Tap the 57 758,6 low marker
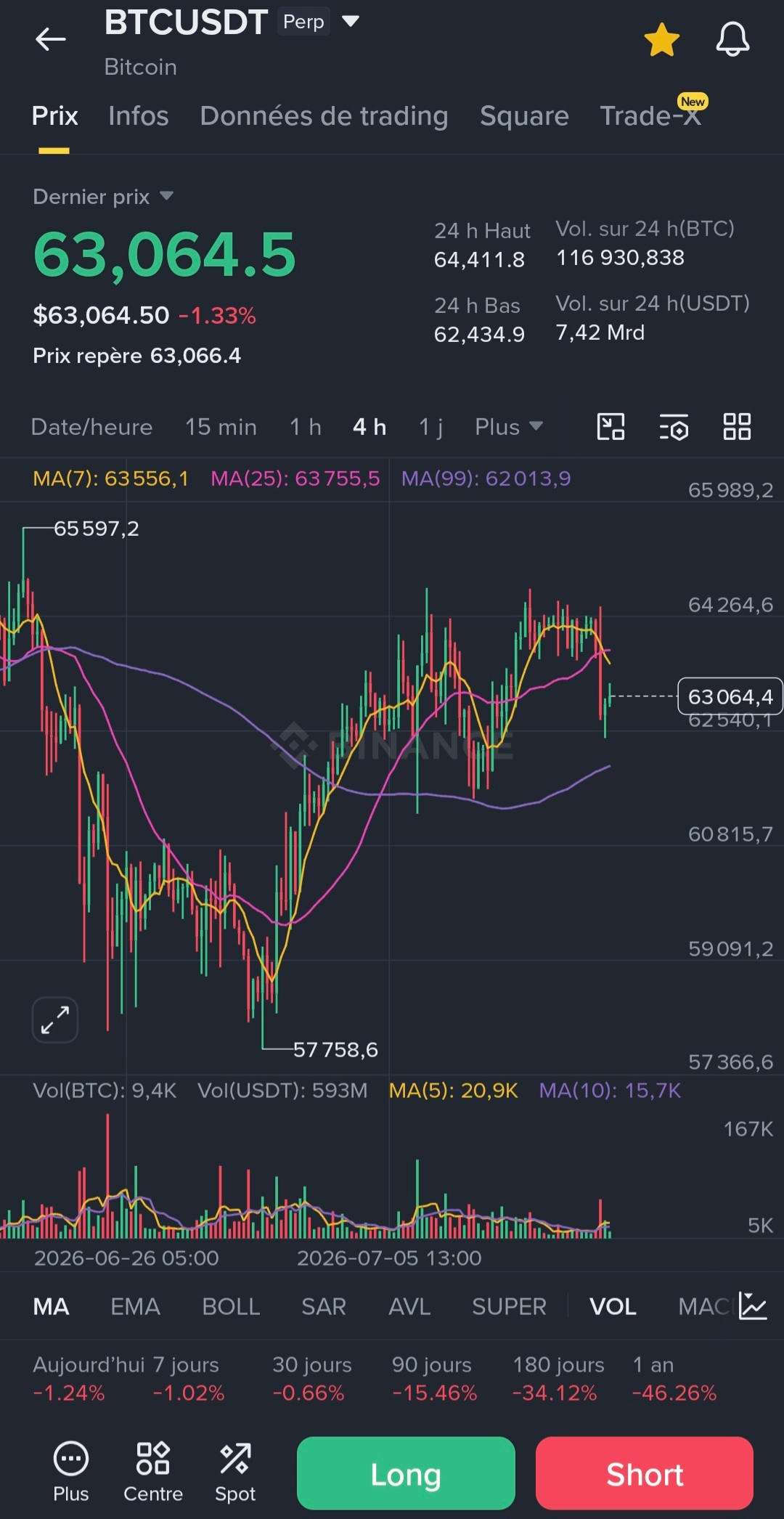784x1519 pixels. point(335,1050)
